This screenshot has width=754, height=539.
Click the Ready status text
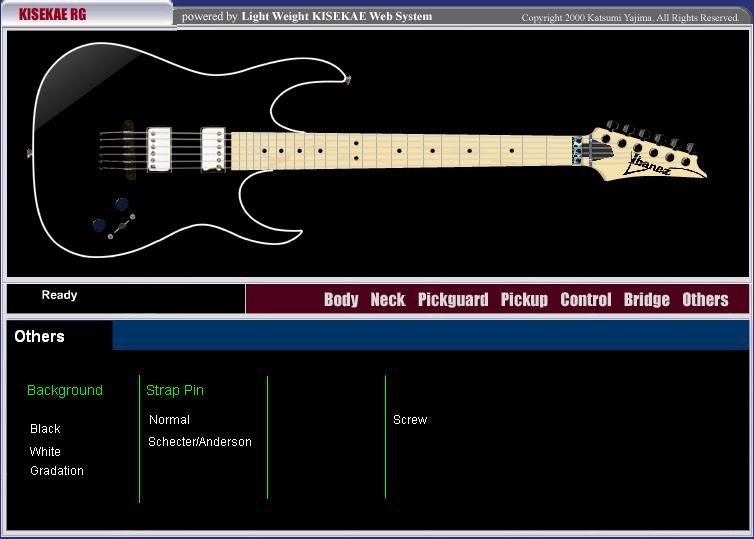pos(59,295)
